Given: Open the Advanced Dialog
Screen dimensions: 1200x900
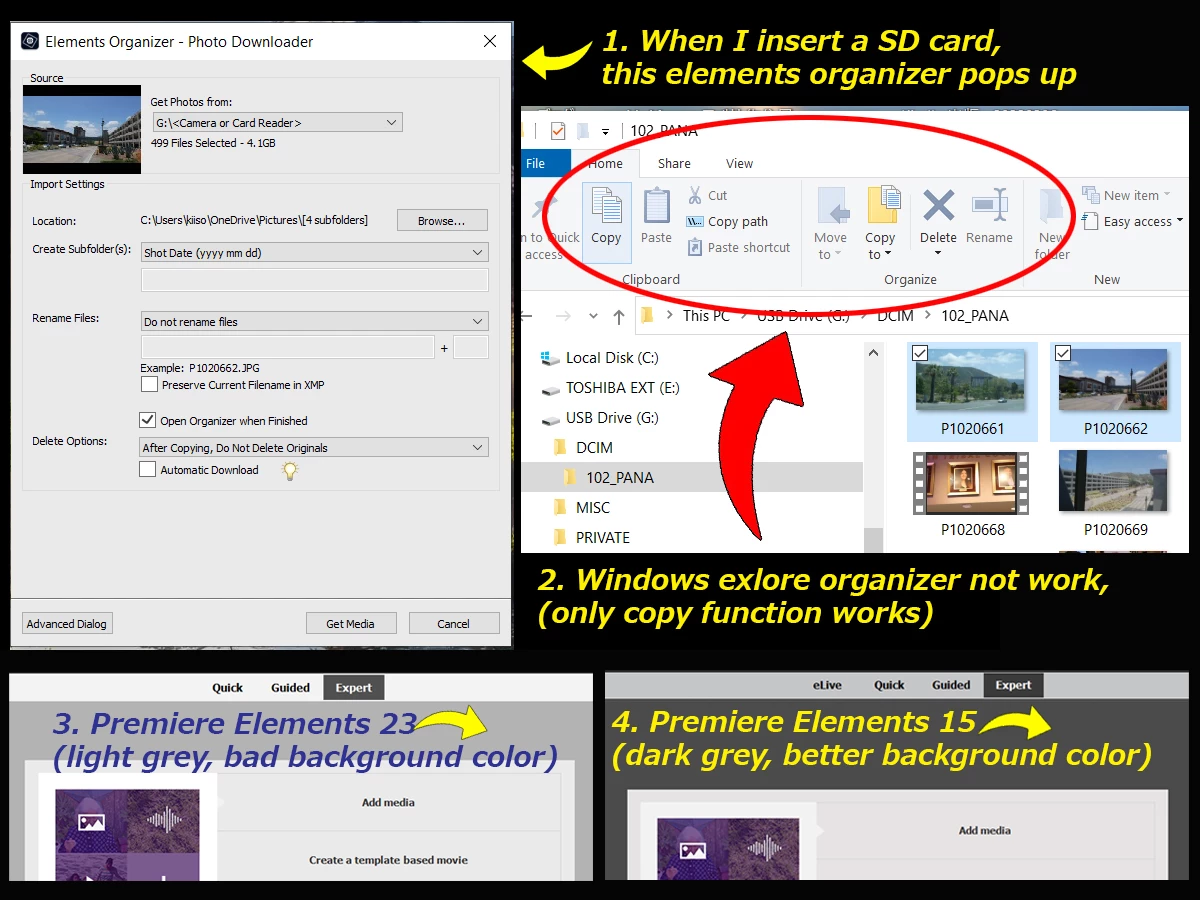Looking at the screenshot, I should point(67,623).
